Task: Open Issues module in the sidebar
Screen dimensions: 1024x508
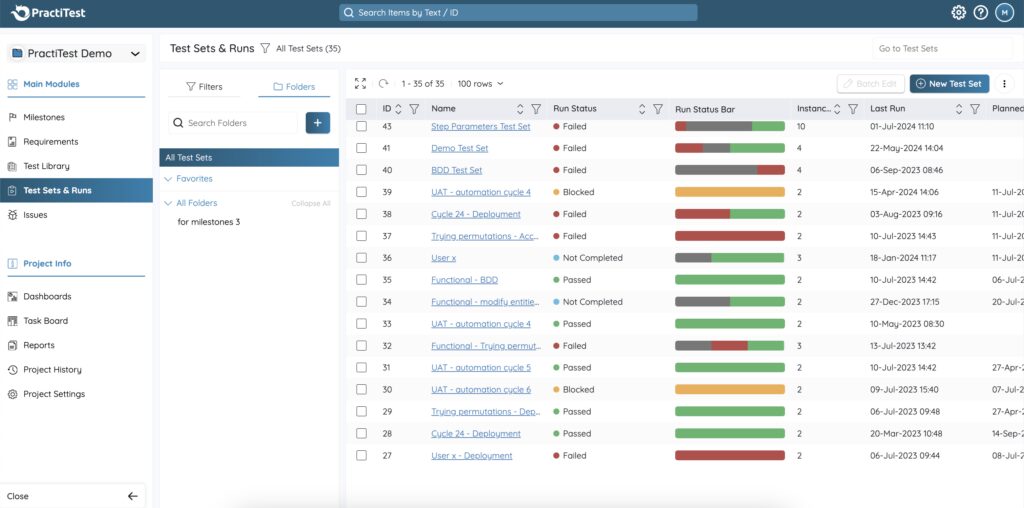Action: point(35,215)
